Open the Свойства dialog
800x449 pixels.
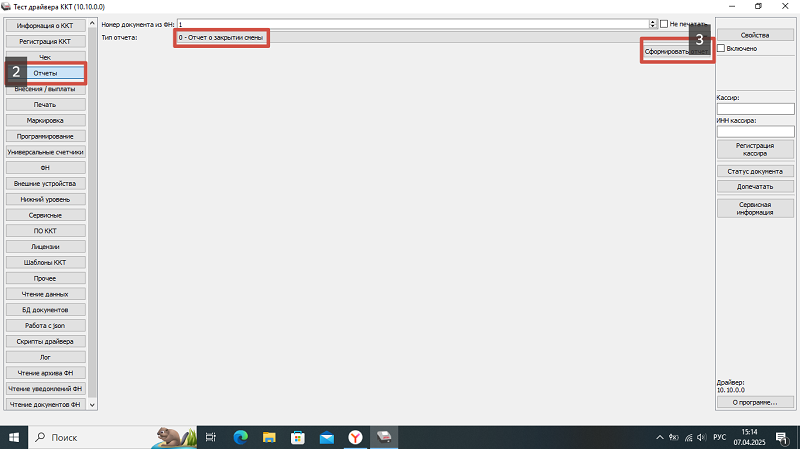[755, 35]
